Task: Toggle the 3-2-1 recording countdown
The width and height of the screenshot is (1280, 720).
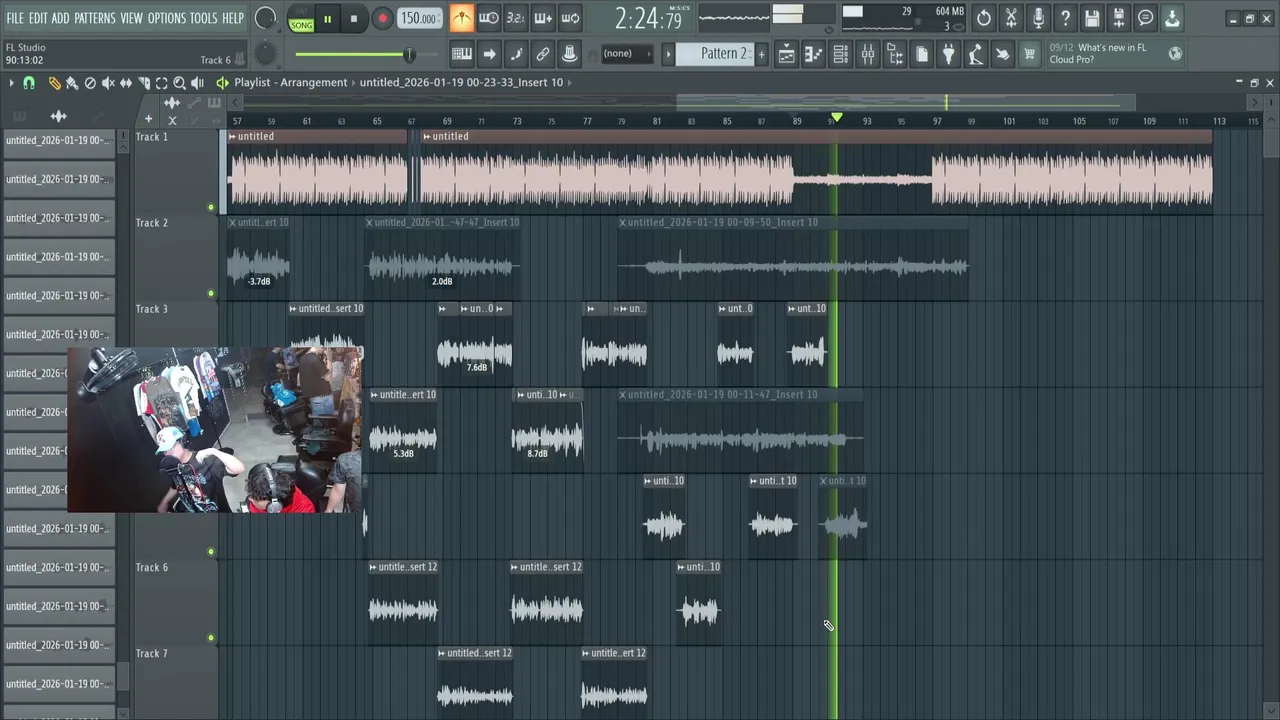Action: pyautogui.click(x=515, y=18)
